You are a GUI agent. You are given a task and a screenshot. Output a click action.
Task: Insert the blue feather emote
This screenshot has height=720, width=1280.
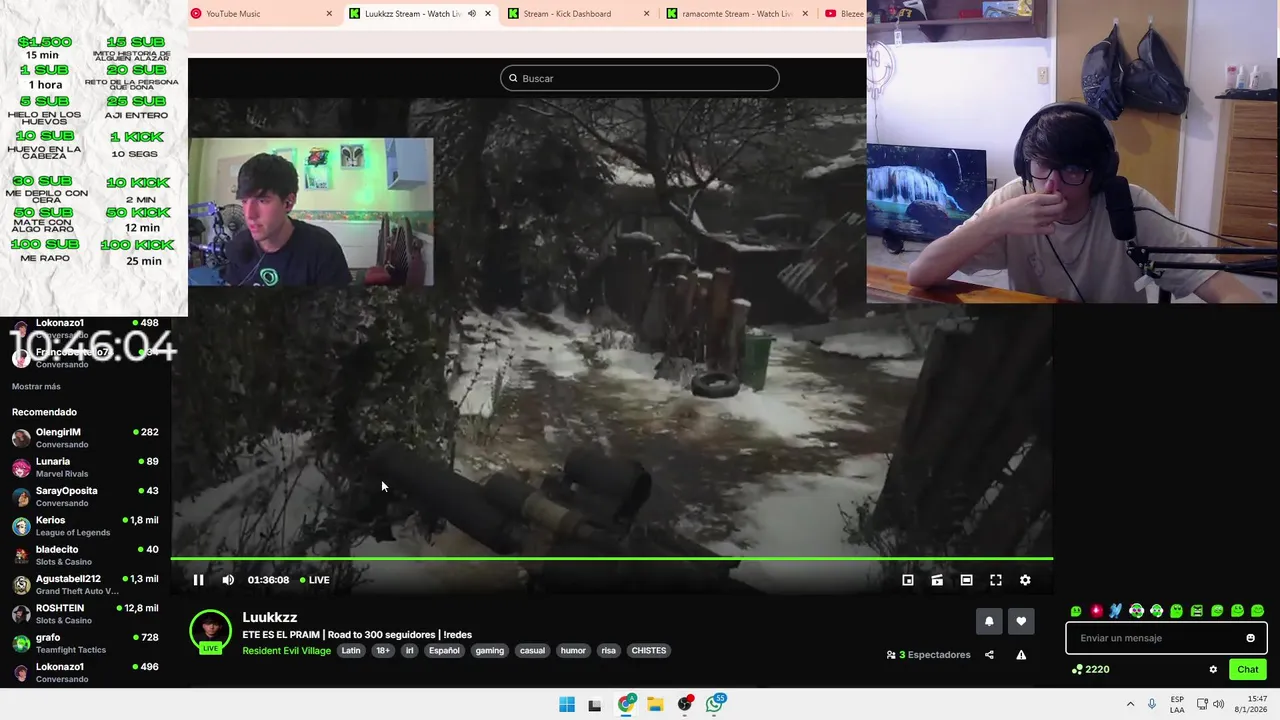pyautogui.click(x=1116, y=611)
